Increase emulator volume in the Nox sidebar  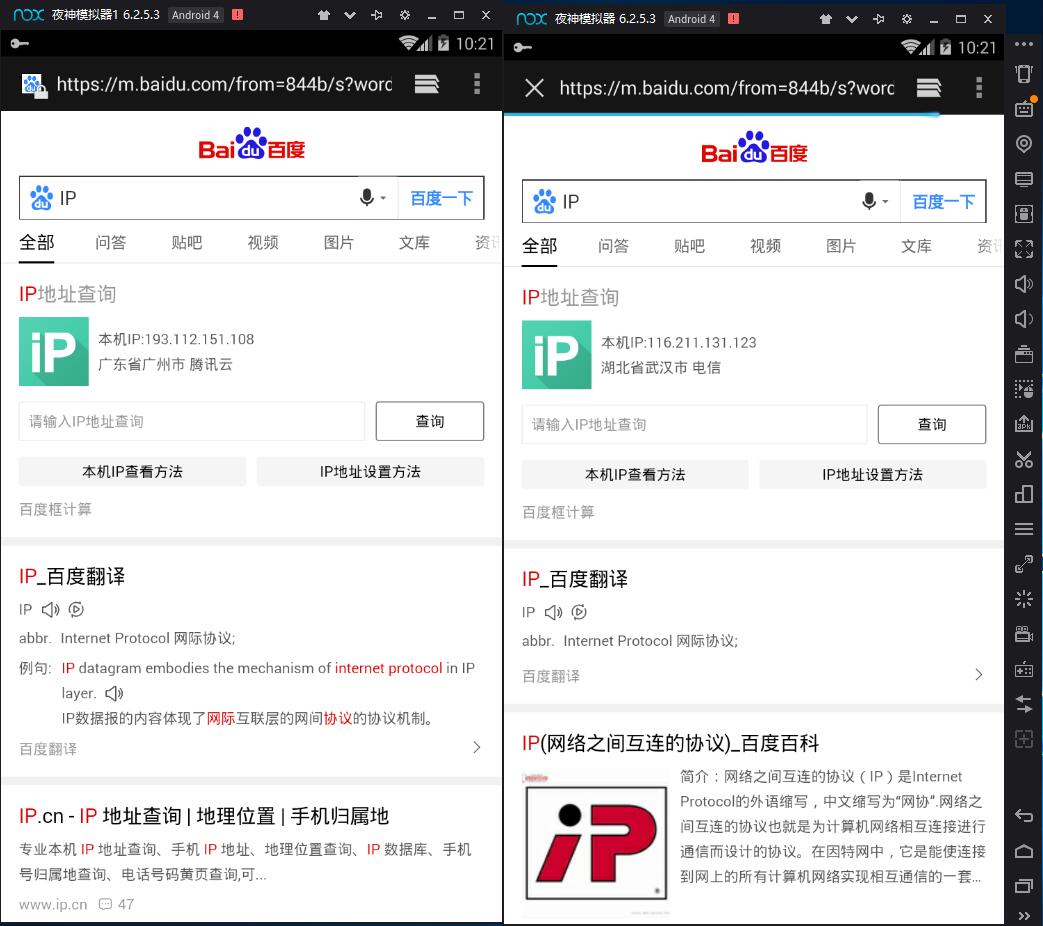tap(1024, 284)
